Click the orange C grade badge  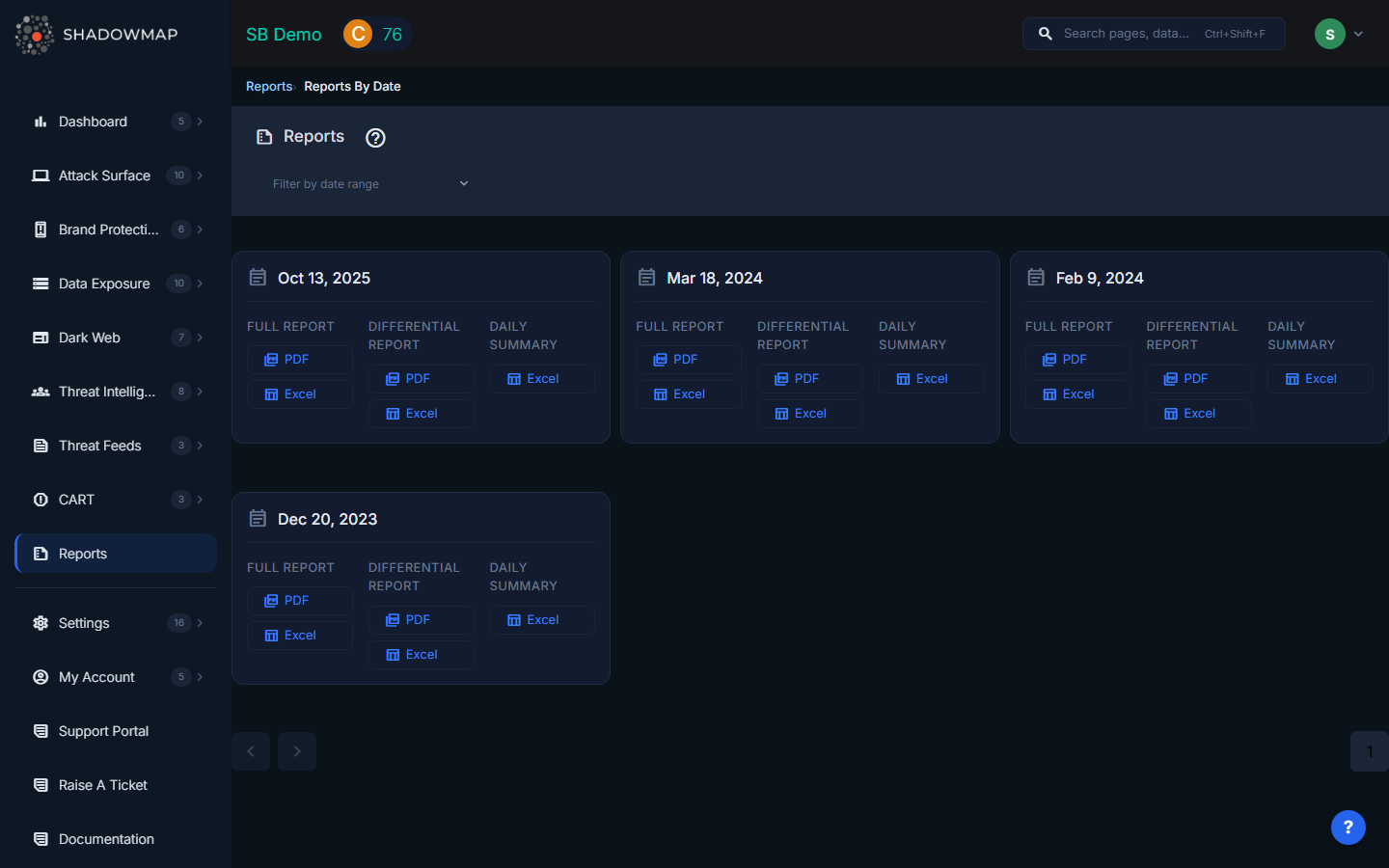pyautogui.click(x=358, y=34)
